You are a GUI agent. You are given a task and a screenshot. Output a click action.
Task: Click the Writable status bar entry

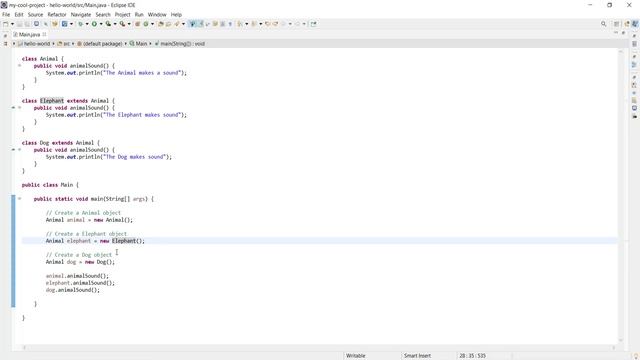(356, 356)
